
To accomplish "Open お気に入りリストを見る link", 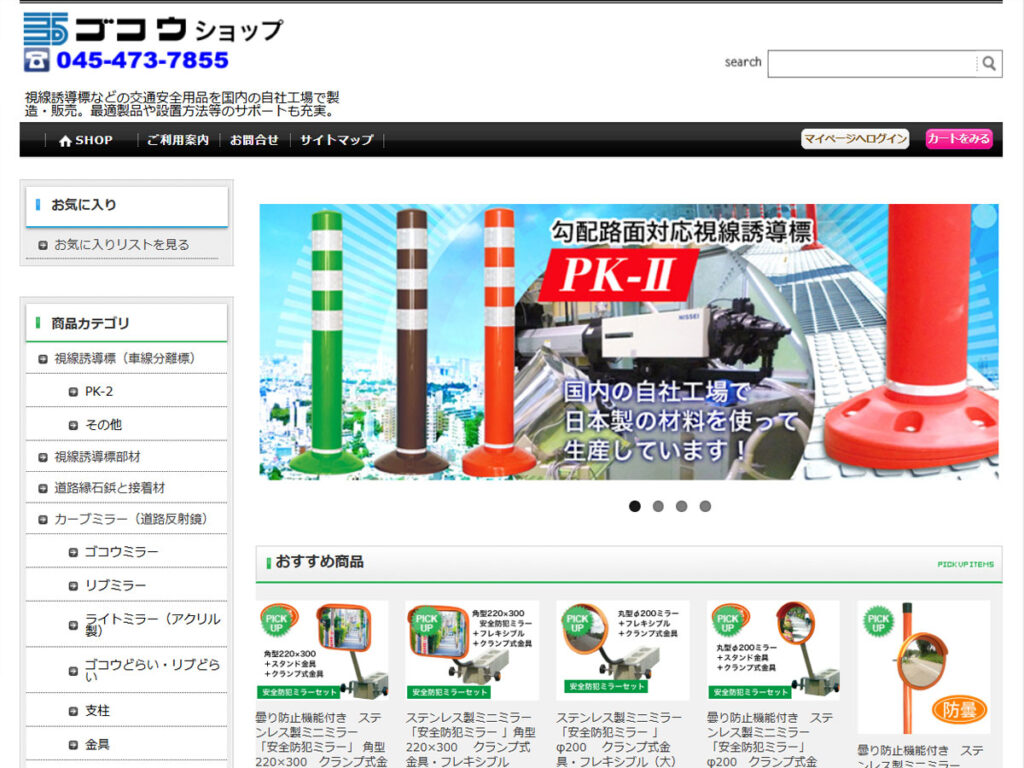I will click(x=121, y=245).
